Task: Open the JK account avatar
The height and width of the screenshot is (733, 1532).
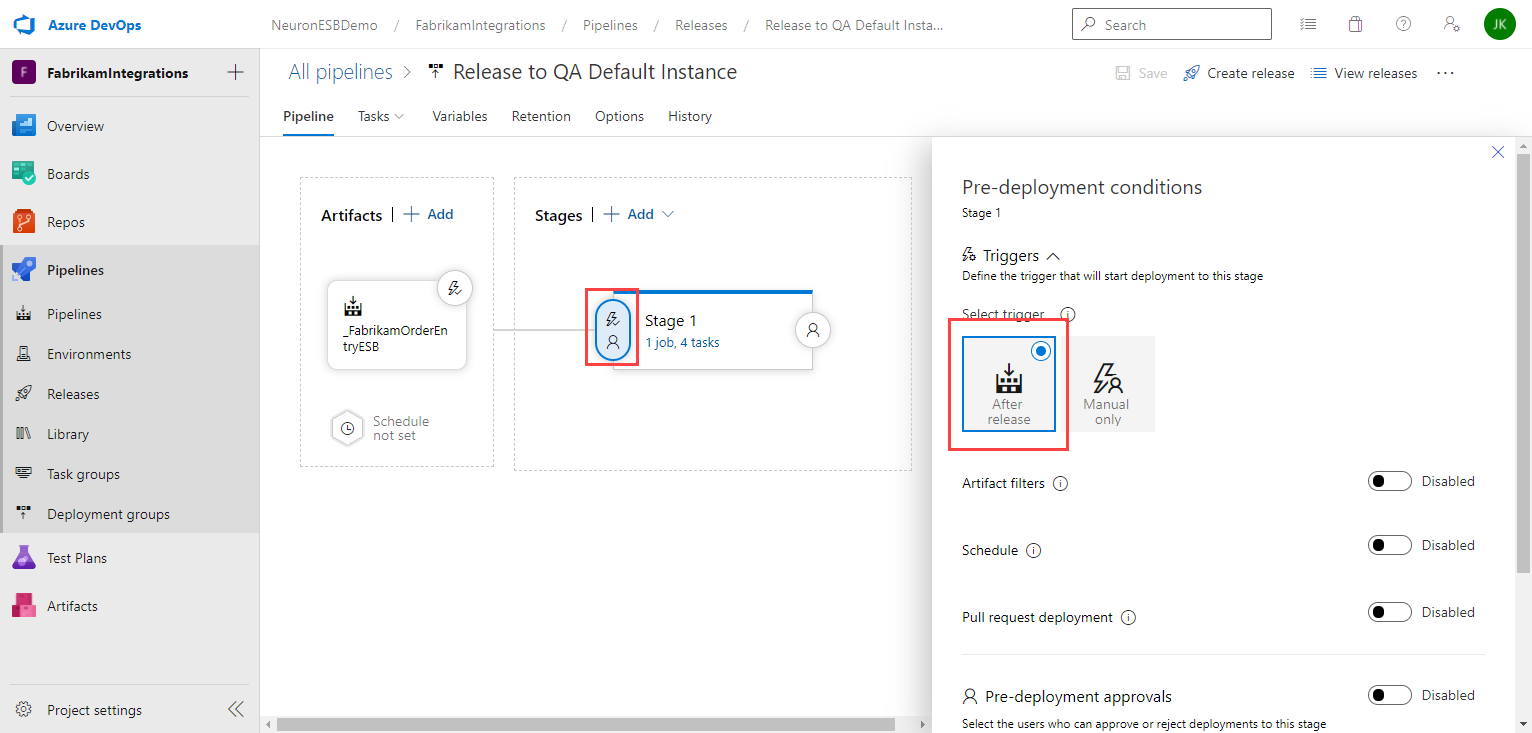Action: (x=1500, y=24)
